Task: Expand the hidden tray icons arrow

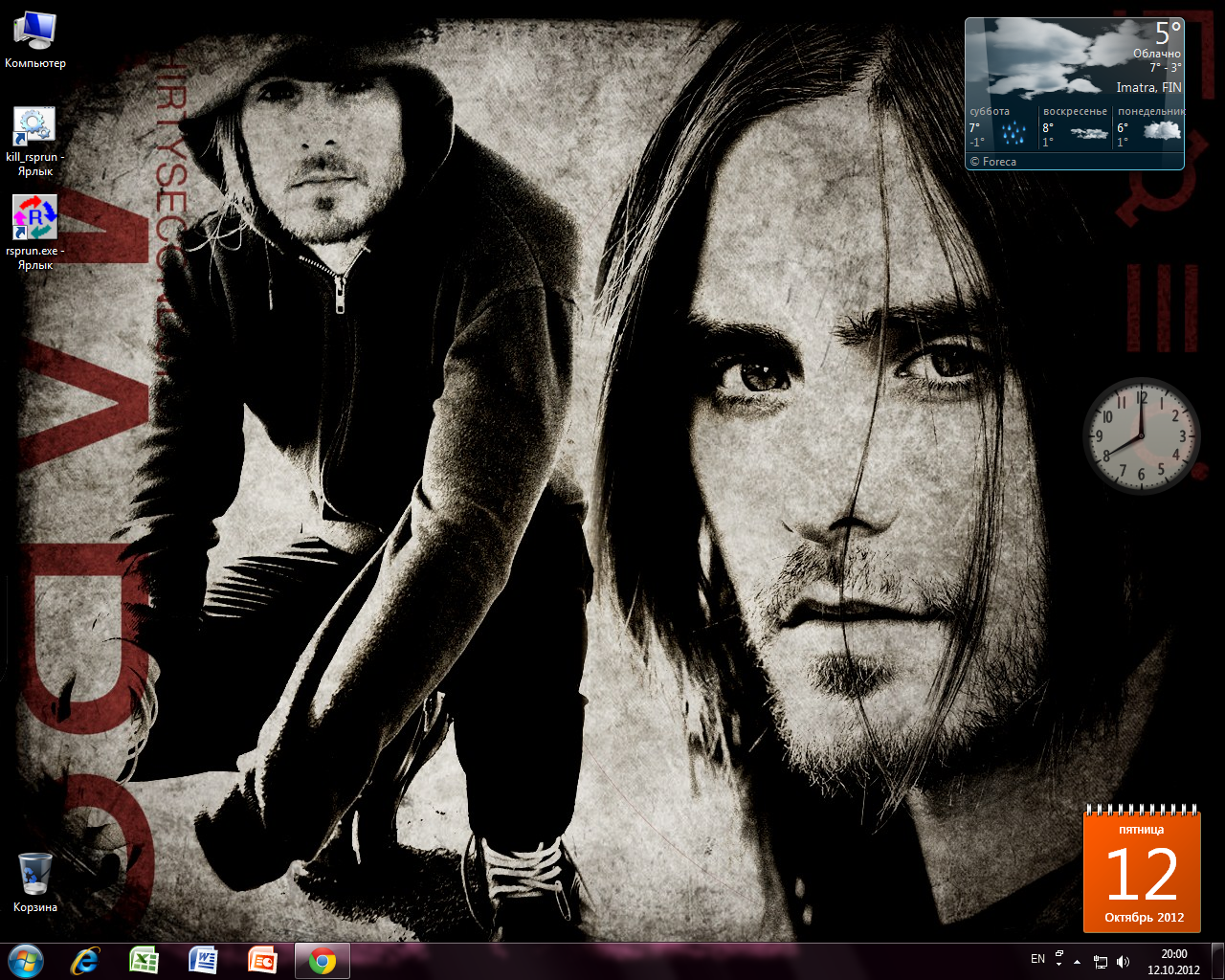Action: pos(1078,961)
